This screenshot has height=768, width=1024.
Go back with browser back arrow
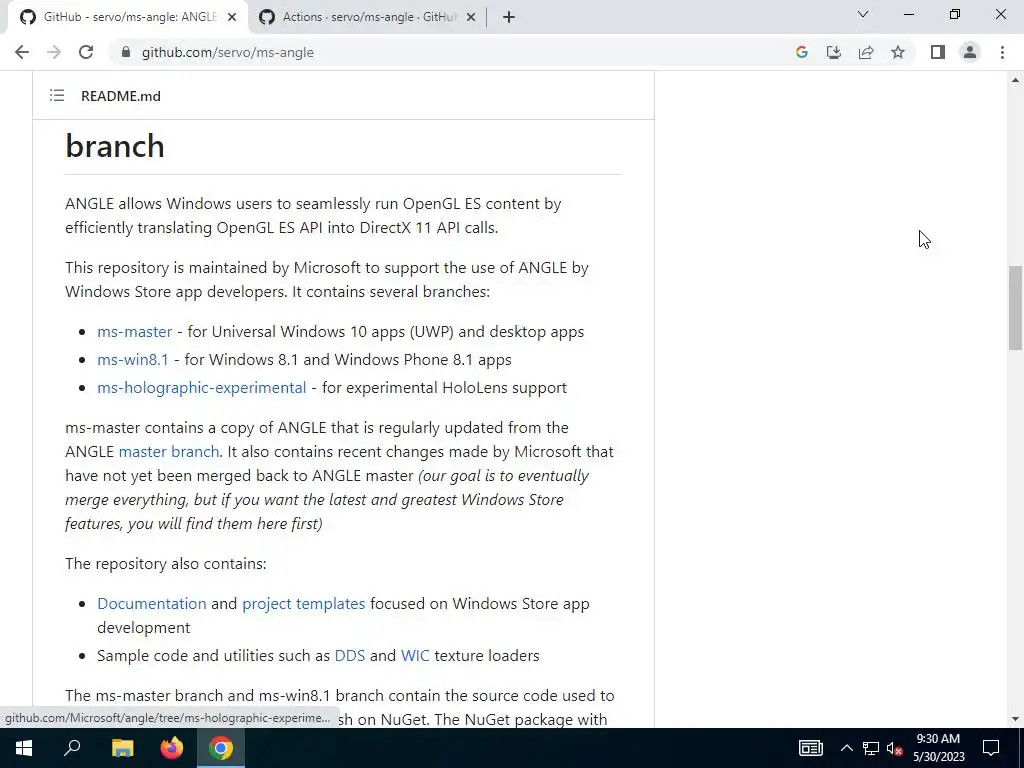pos(22,52)
